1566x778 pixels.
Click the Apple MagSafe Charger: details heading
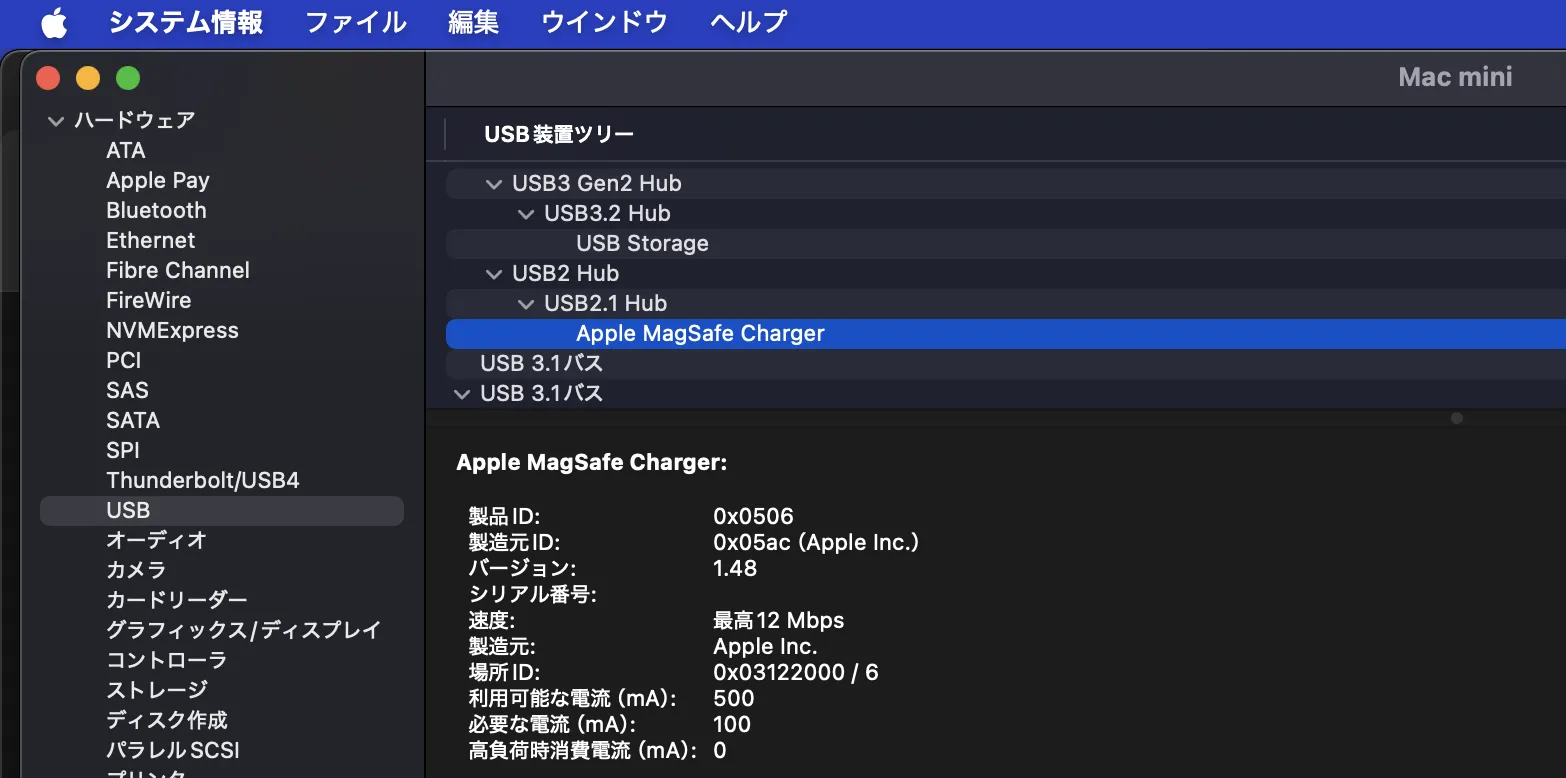[592, 463]
